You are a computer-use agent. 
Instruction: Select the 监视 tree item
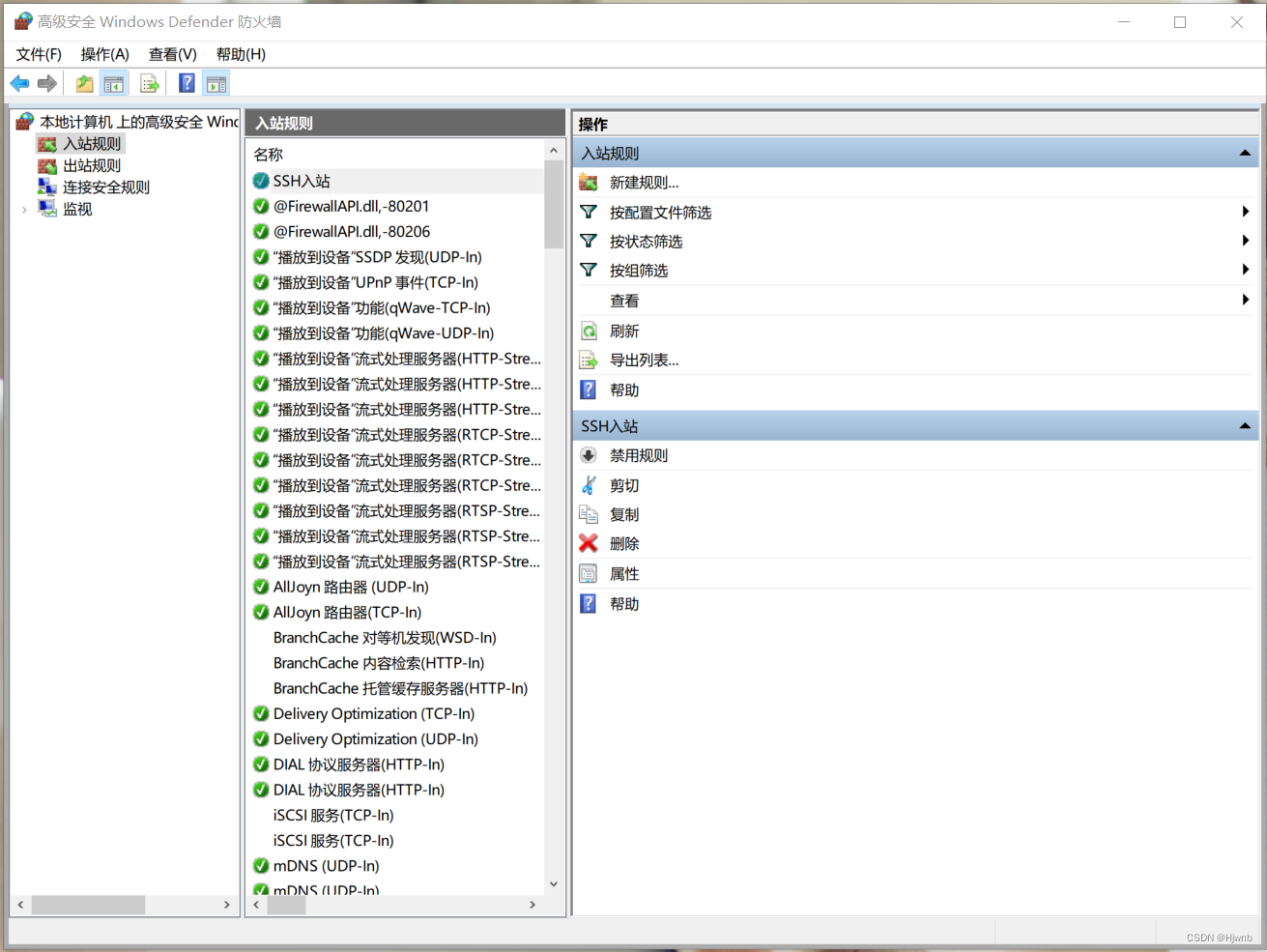[77, 209]
